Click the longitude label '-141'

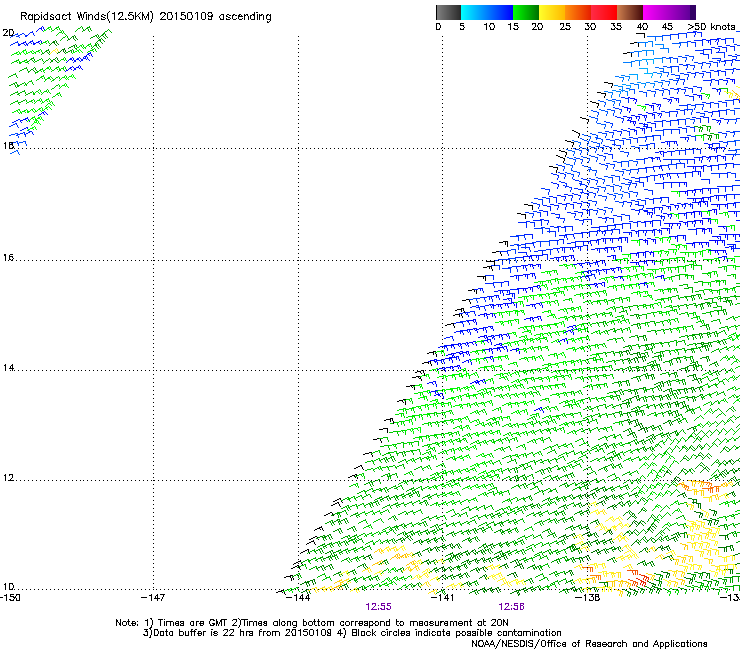click(442, 598)
